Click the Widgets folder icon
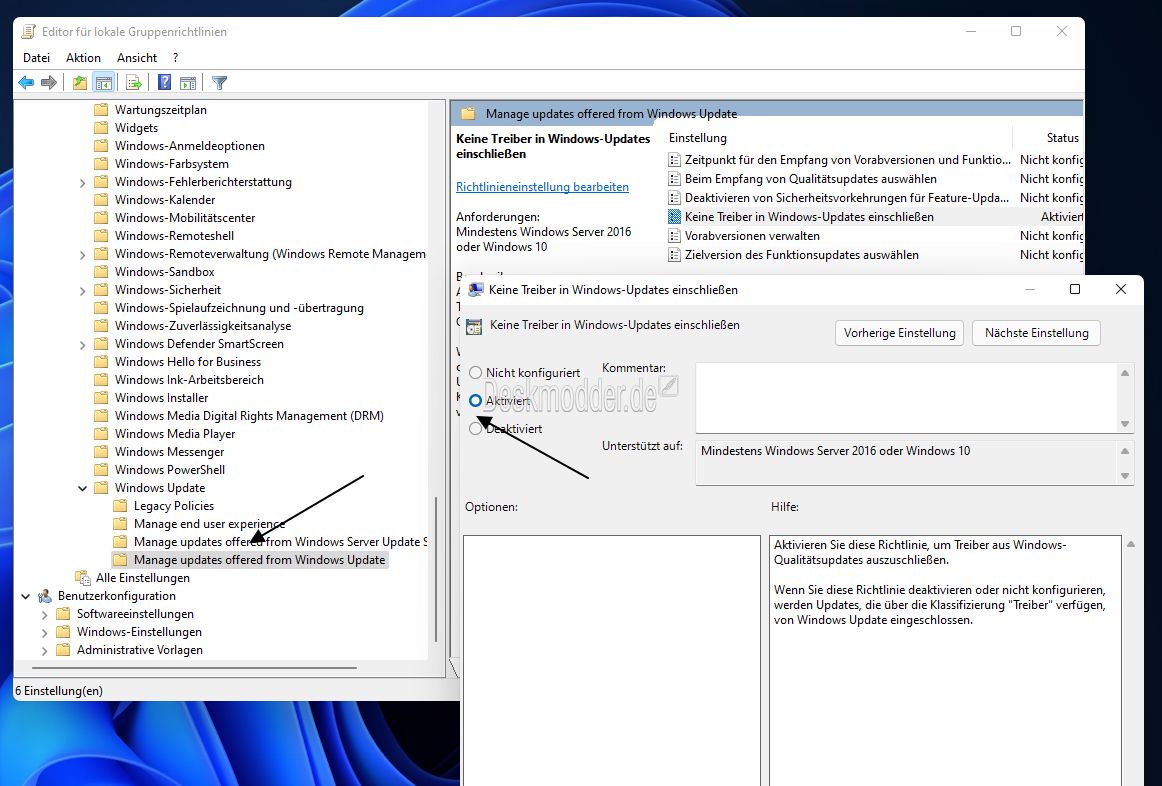Viewport: 1162px width, 786px height. (x=101, y=128)
